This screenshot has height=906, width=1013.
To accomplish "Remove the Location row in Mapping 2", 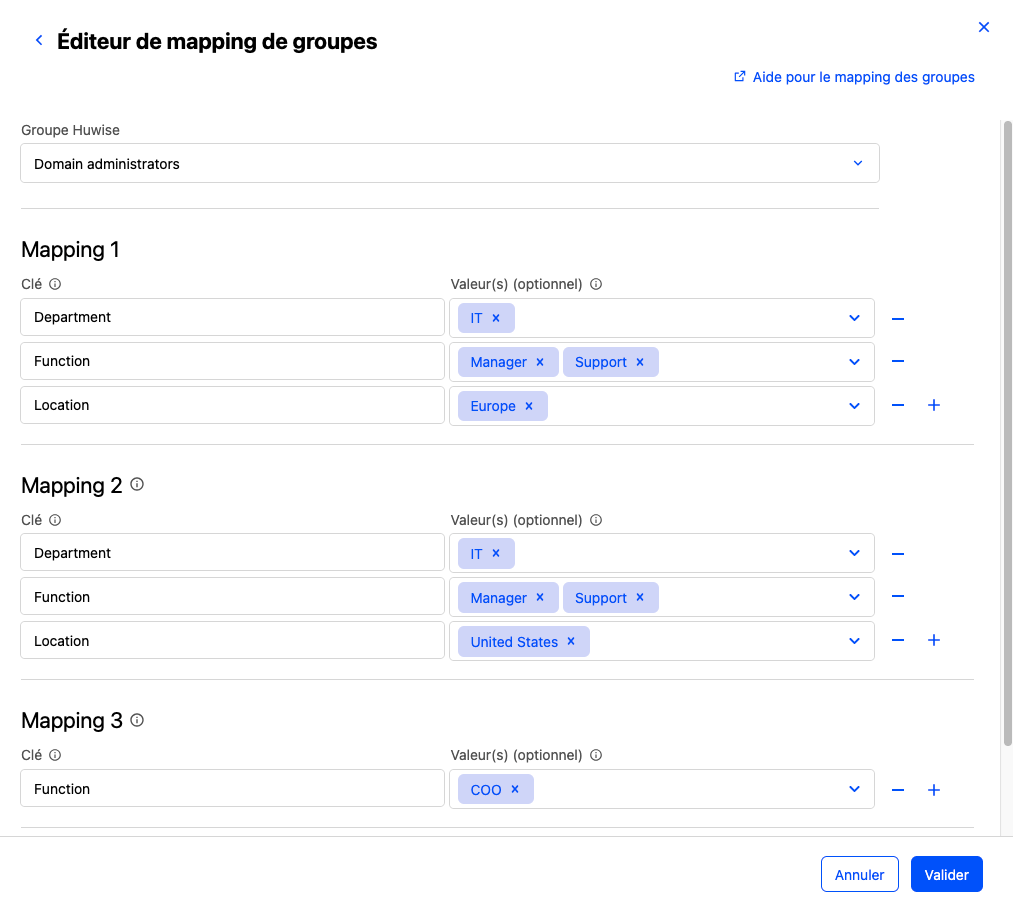I will [898, 641].
